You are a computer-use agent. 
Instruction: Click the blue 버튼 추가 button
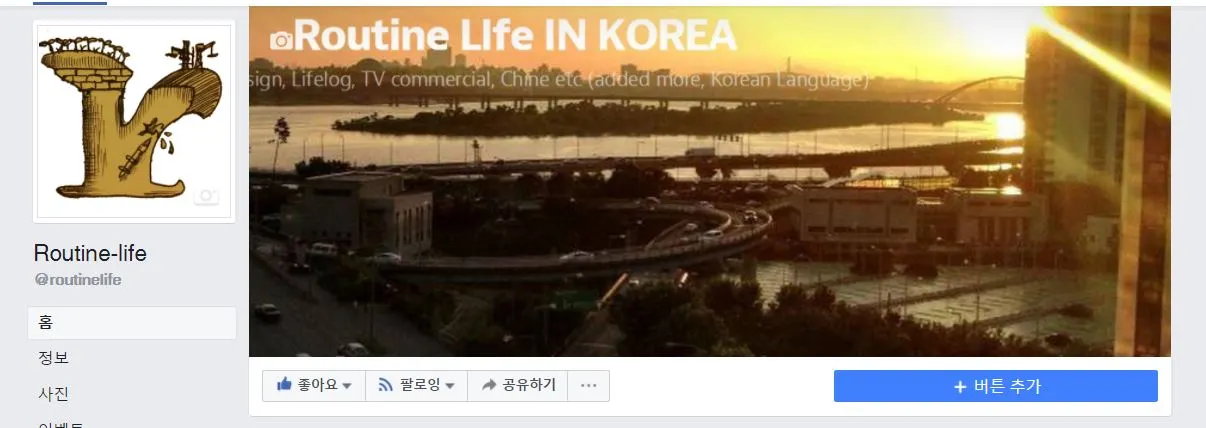click(996, 386)
